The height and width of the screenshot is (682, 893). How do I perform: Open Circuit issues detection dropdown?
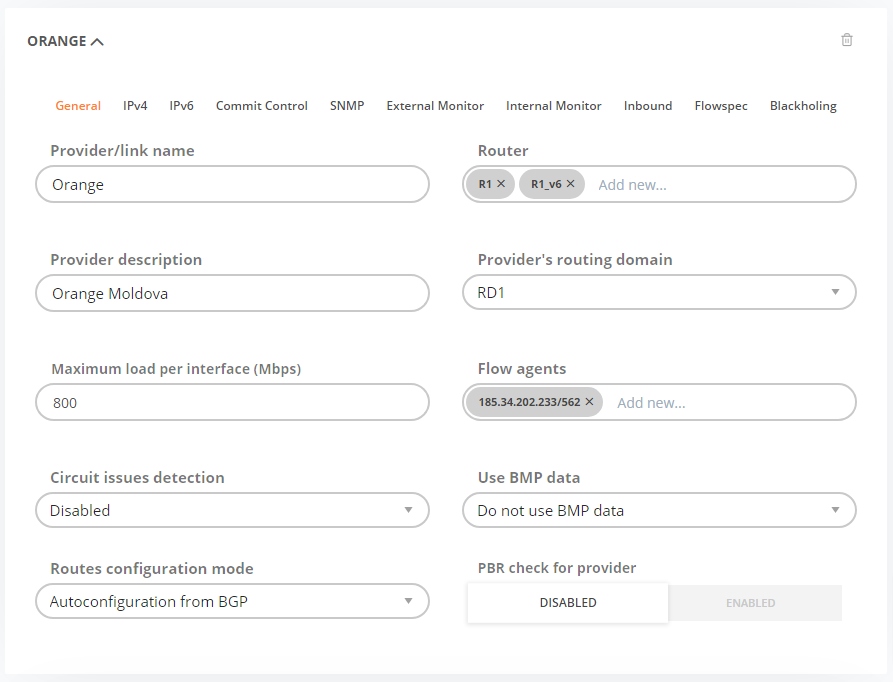(x=232, y=510)
